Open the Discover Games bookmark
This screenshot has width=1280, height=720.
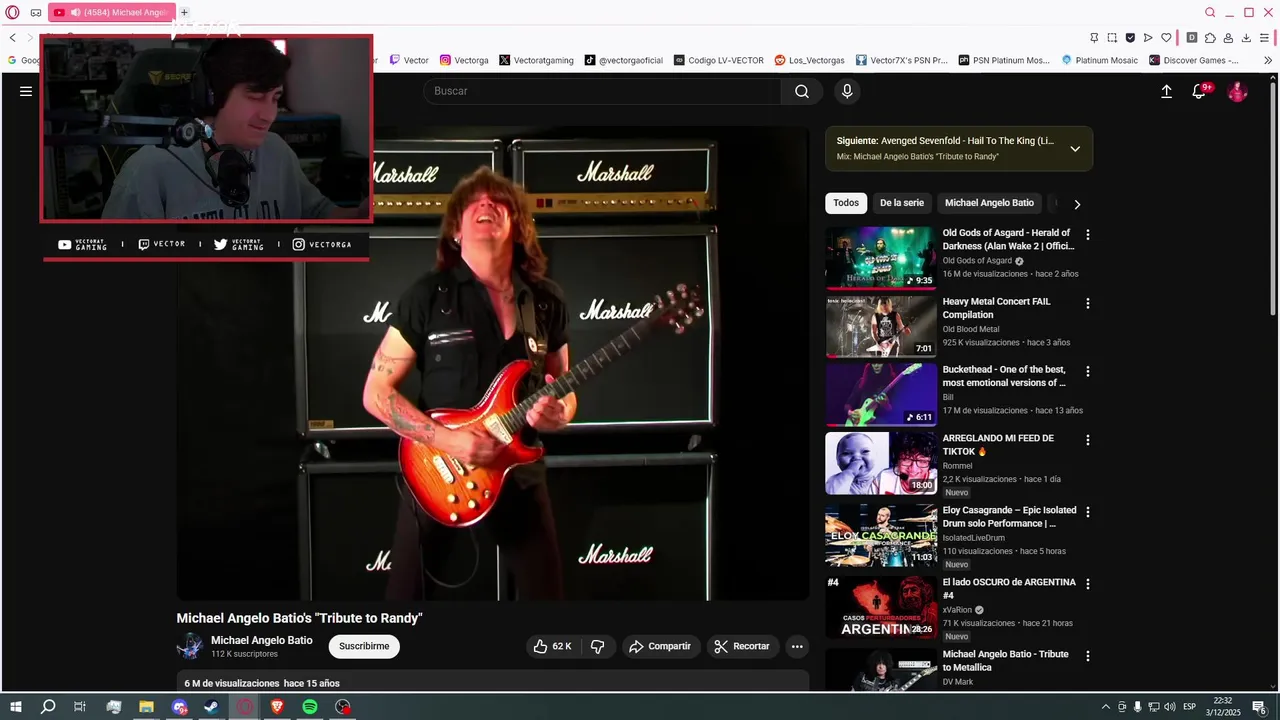[1194, 60]
